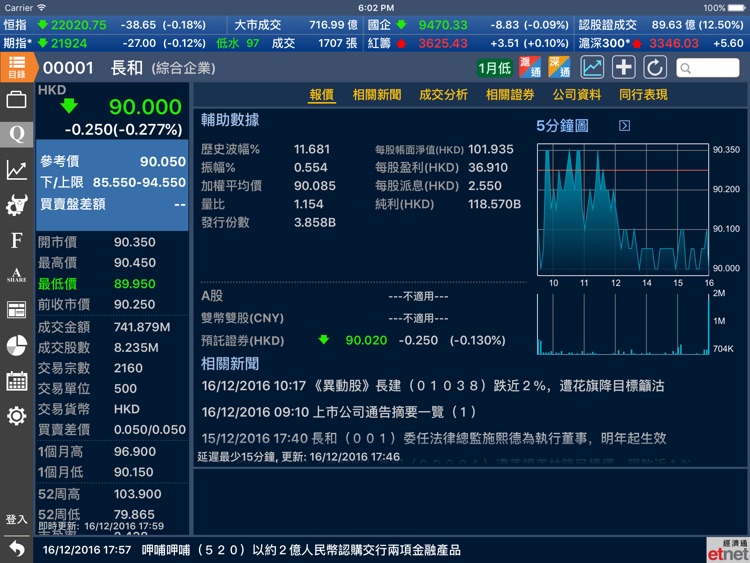
Task: Tap the Wi-Fi icon in status bar
Action: click(42, 7)
